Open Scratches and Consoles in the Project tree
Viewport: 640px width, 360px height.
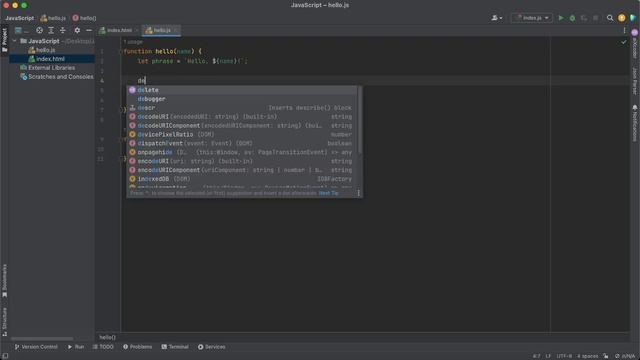coord(57,77)
